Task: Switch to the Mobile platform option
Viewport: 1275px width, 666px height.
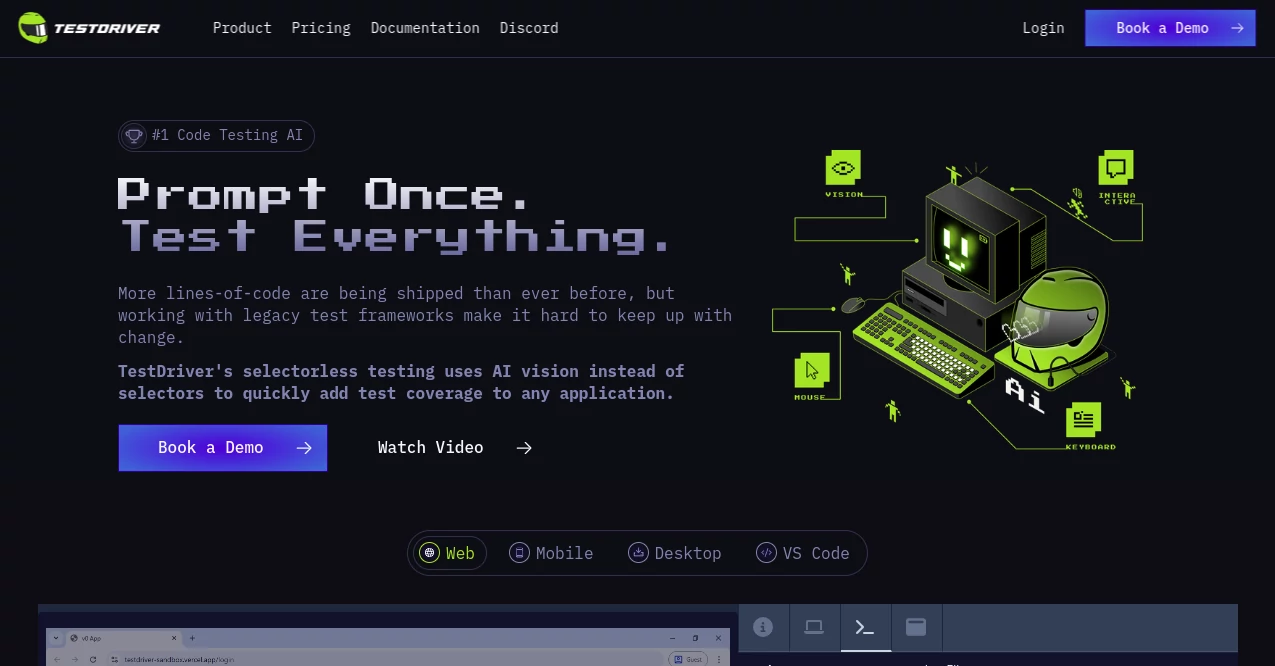Action: [x=551, y=552]
